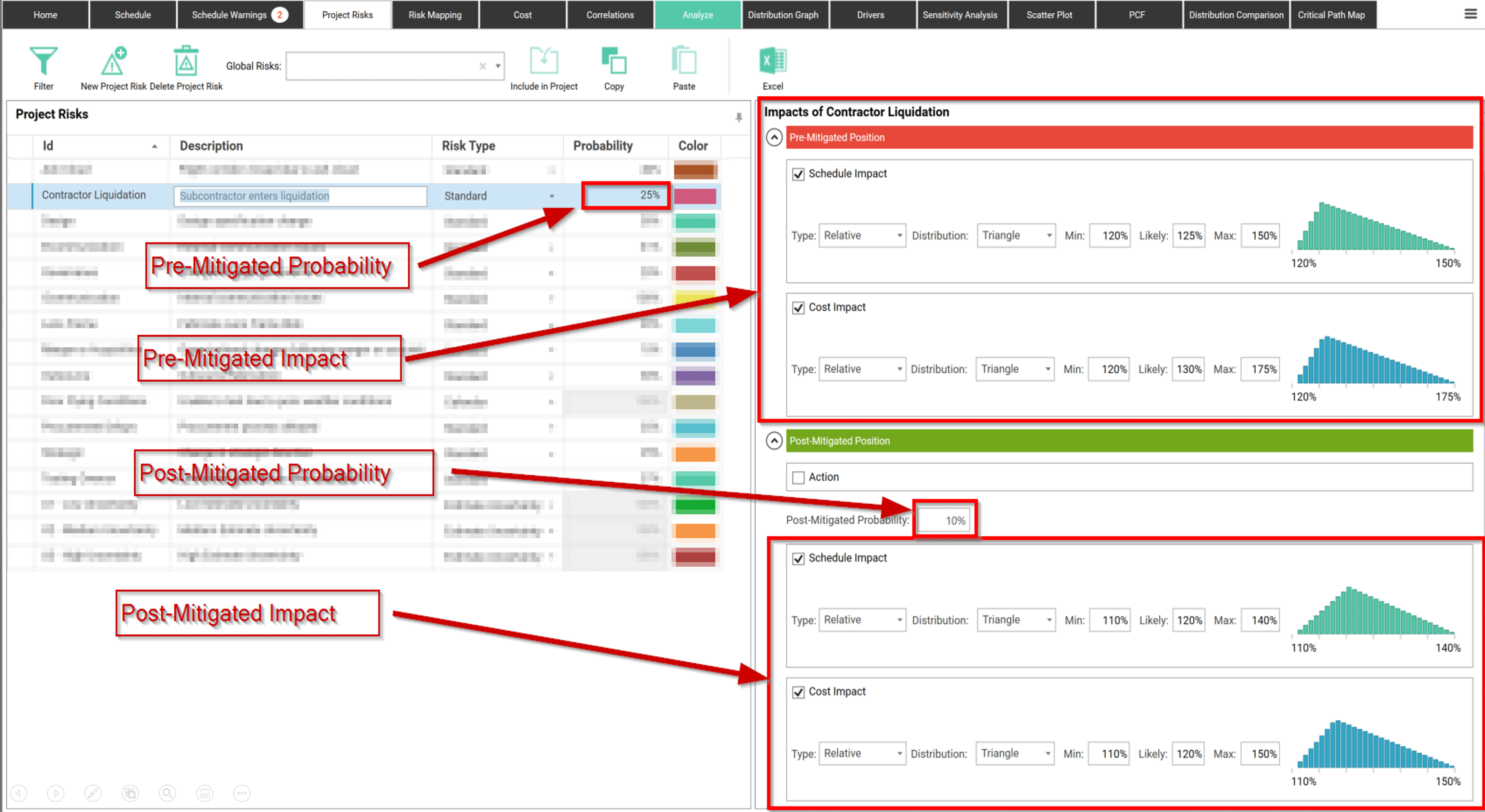Export risks using the Excel icon
This screenshot has height=812, width=1485.
(772, 65)
